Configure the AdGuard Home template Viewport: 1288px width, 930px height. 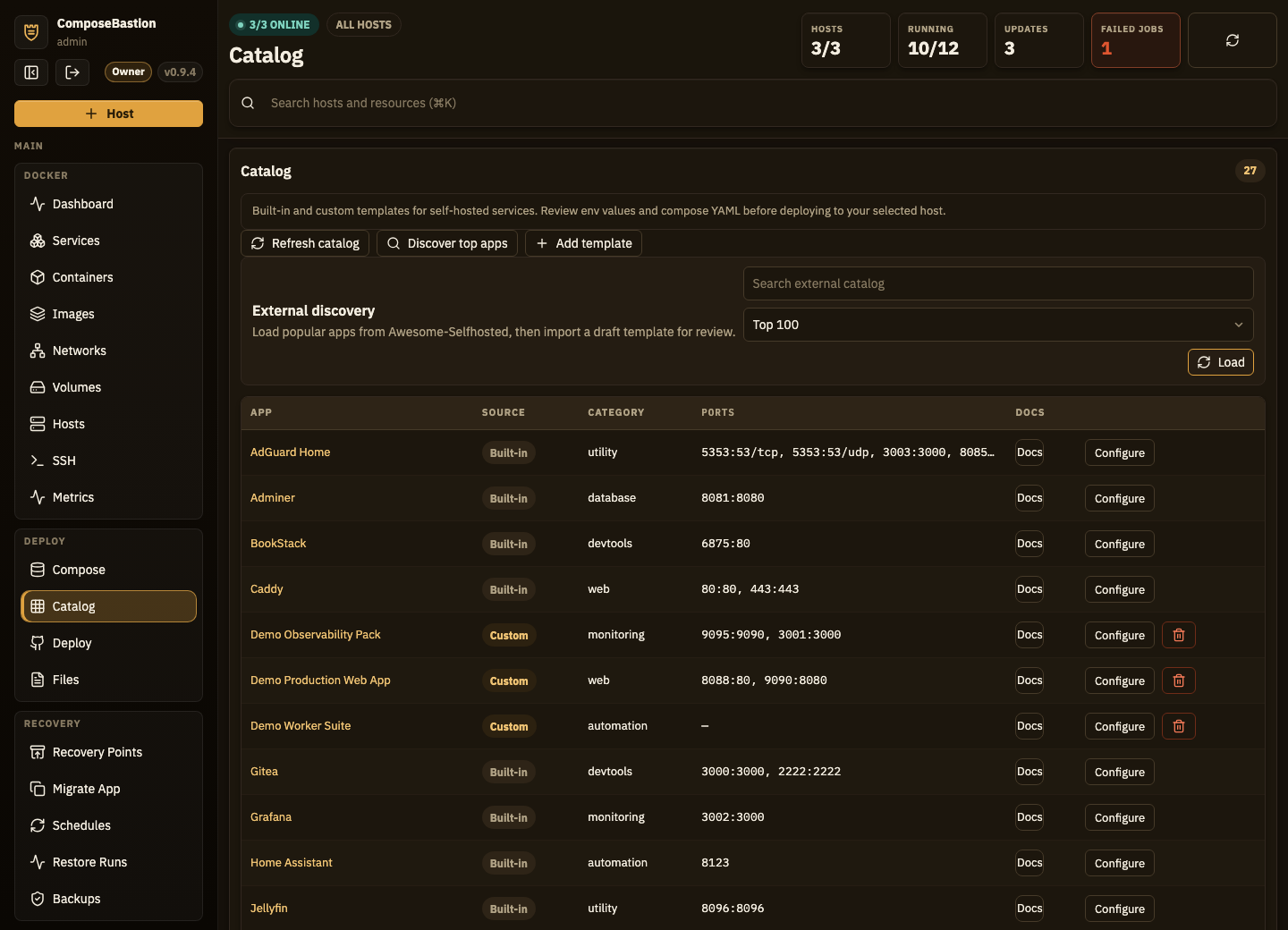click(1119, 452)
